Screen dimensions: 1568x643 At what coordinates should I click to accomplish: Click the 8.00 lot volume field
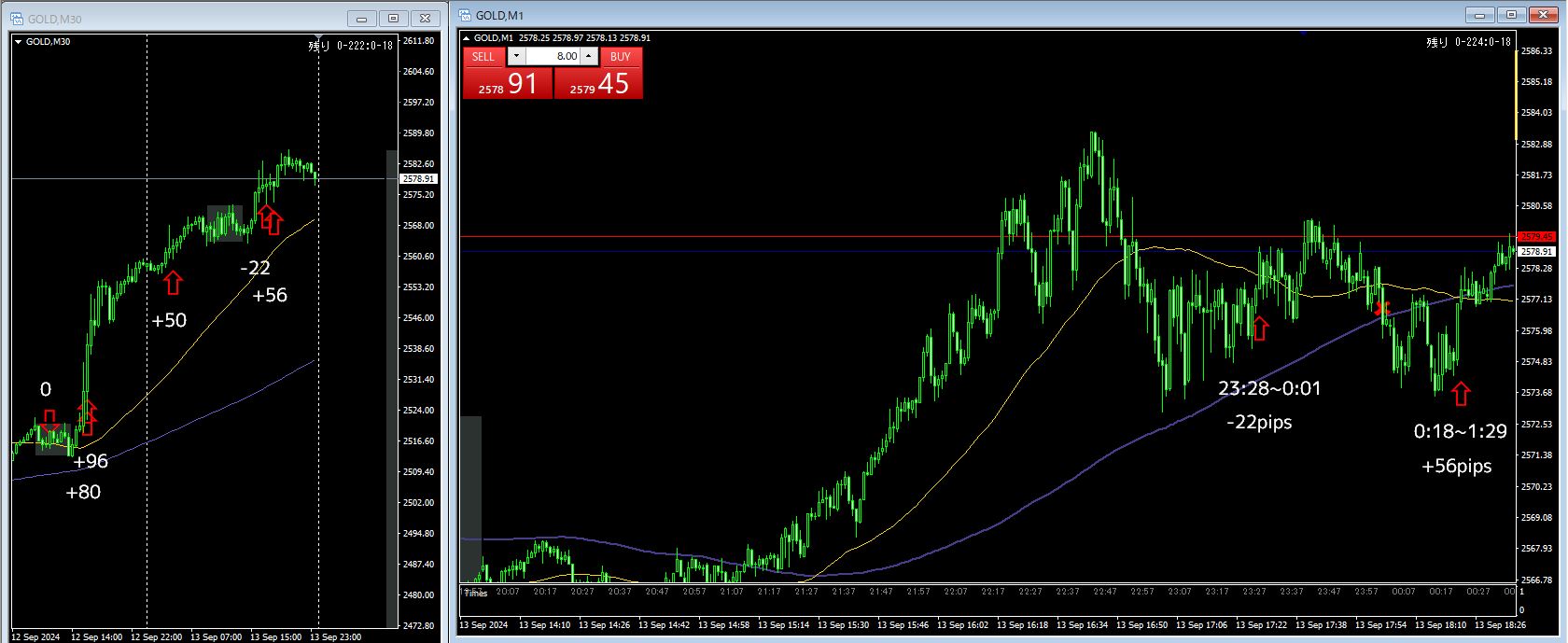(x=553, y=56)
